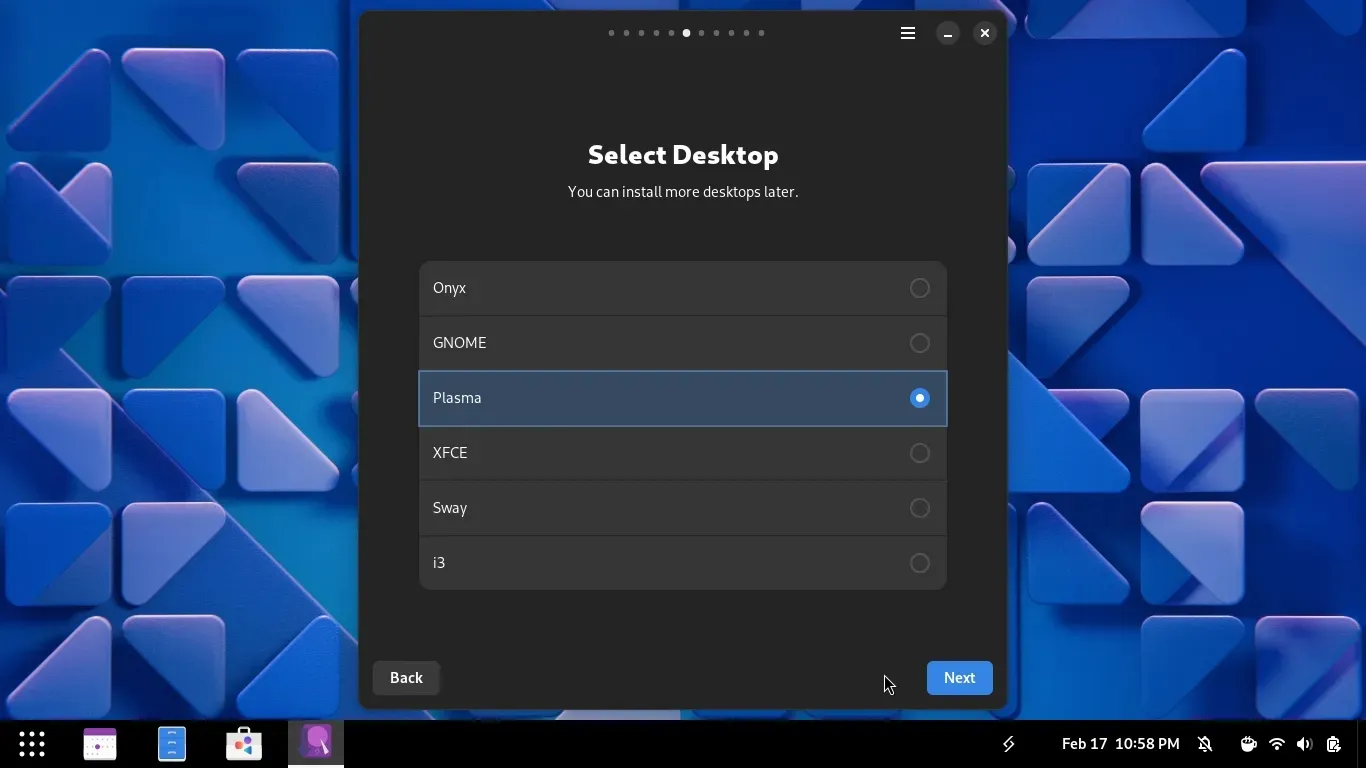Viewport: 1366px width, 768px height.
Task: Open the software store from taskbar
Action: (244, 744)
